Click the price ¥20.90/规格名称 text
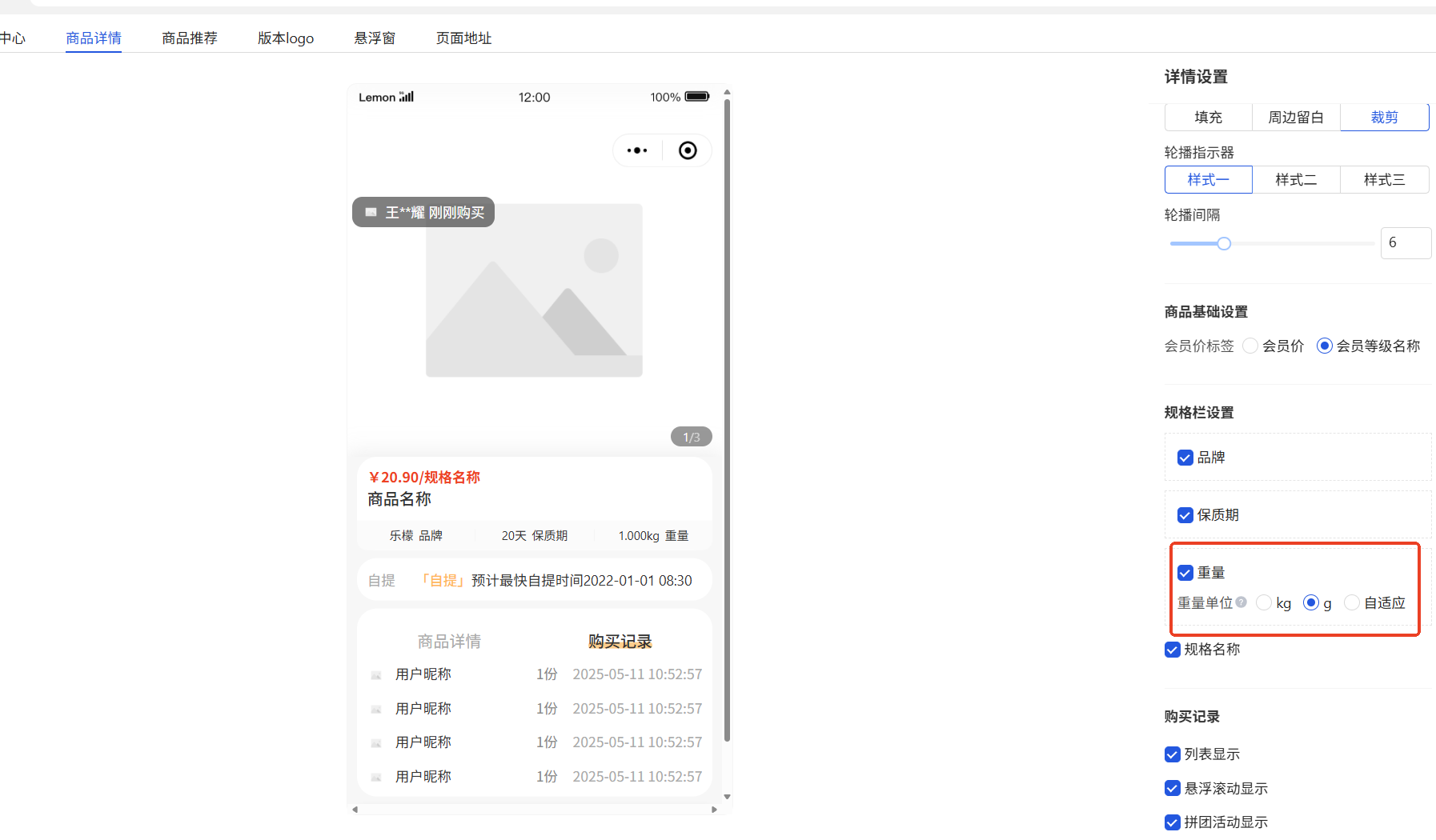Screen dimensions: 1436x840 point(424,477)
